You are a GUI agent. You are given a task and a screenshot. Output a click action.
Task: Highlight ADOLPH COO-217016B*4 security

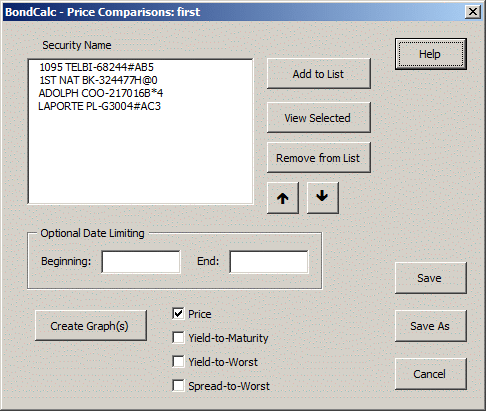pos(101,93)
